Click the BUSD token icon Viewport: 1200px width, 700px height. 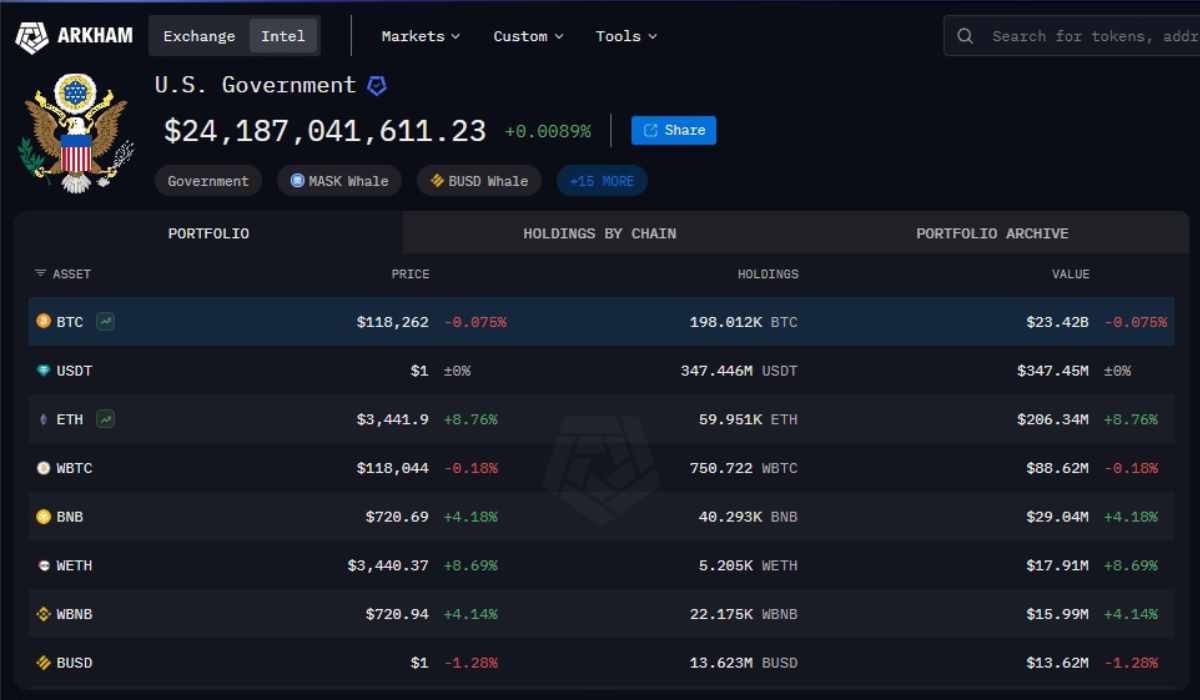[43, 663]
